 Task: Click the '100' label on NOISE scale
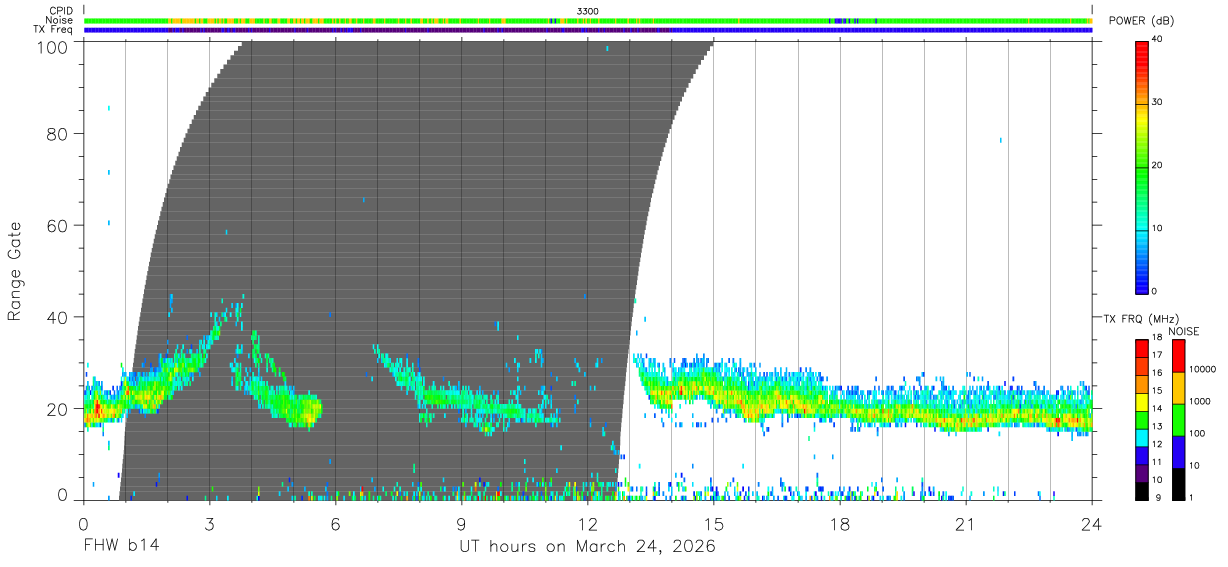[x=1196, y=433]
